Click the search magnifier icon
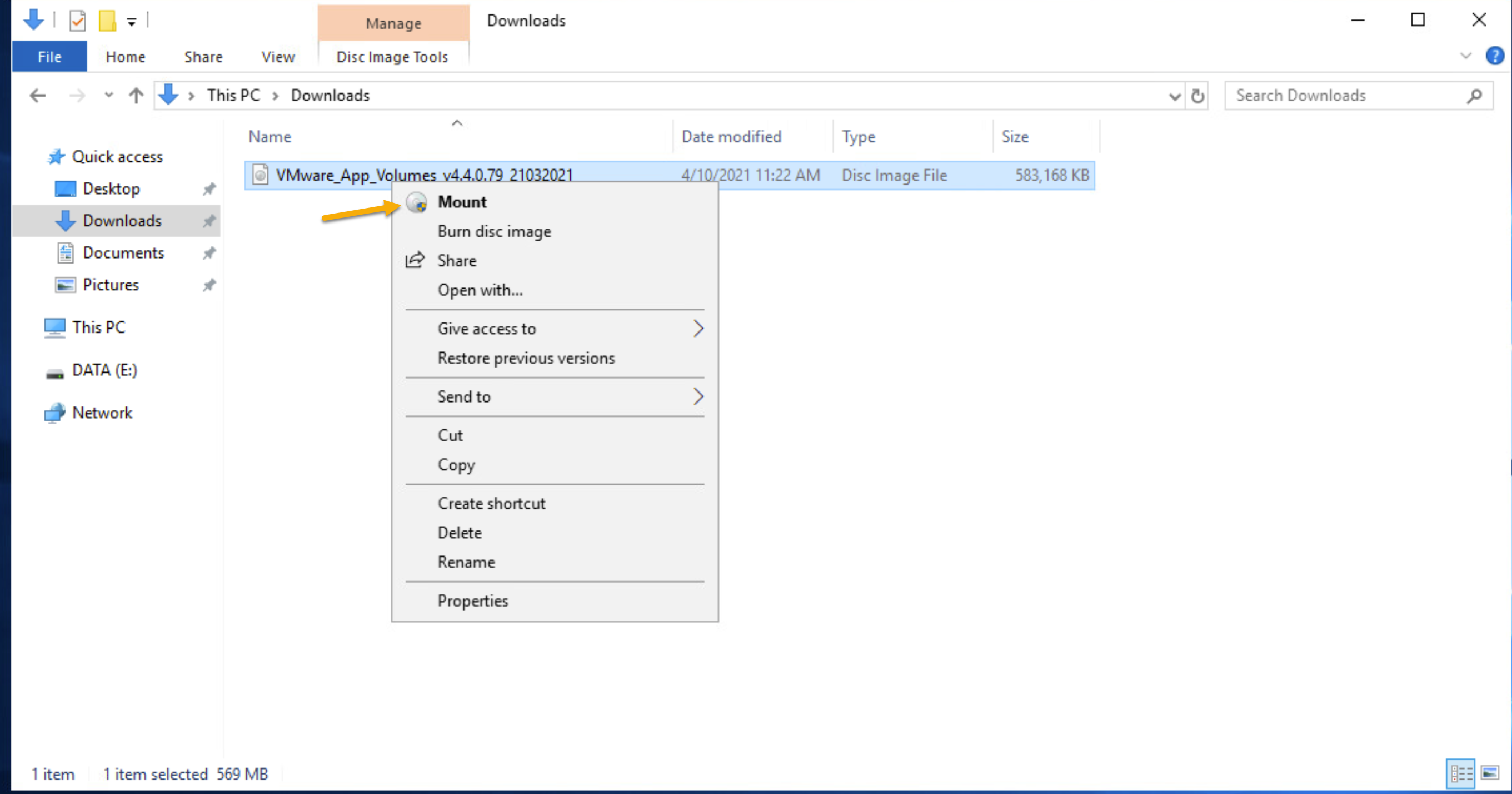Viewport: 1512px width, 794px height. click(x=1474, y=96)
